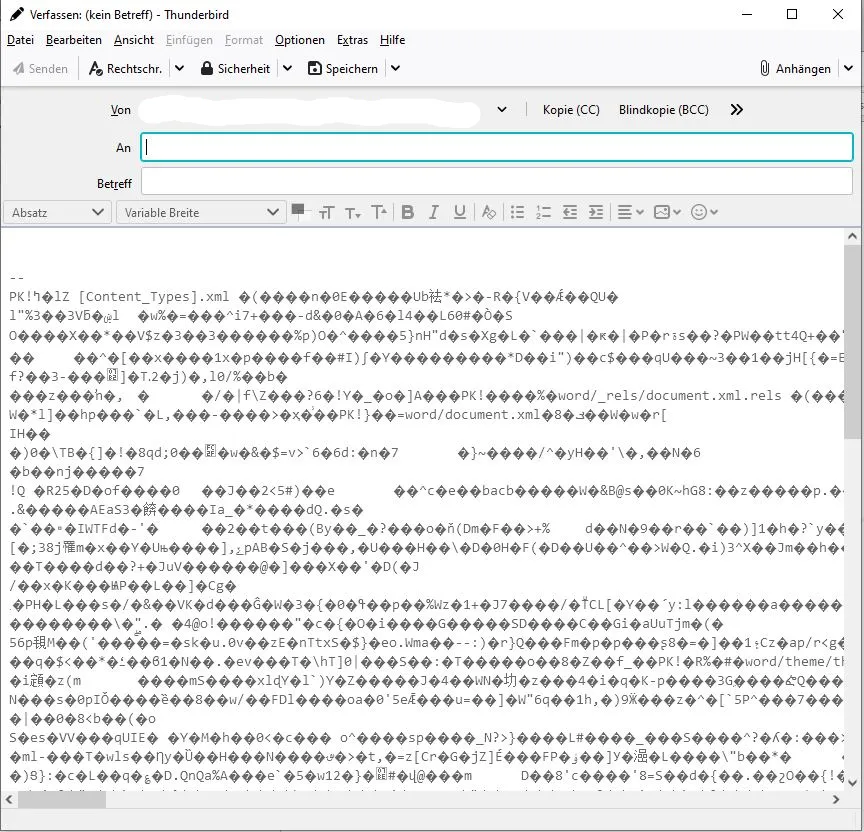Remove text formatting with eraser icon
The height and width of the screenshot is (832, 864).
coord(488,212)
